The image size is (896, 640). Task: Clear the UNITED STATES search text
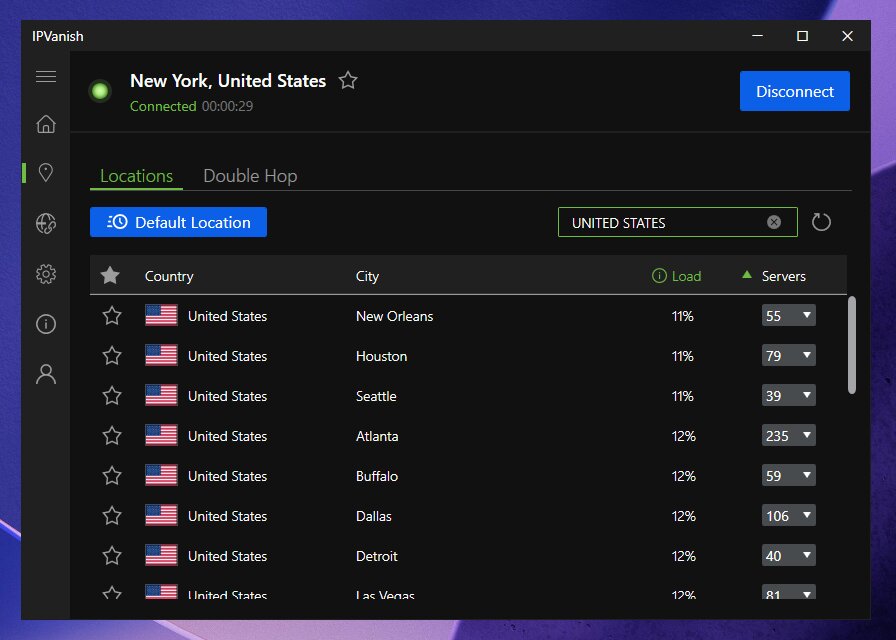tap(774, 222)
